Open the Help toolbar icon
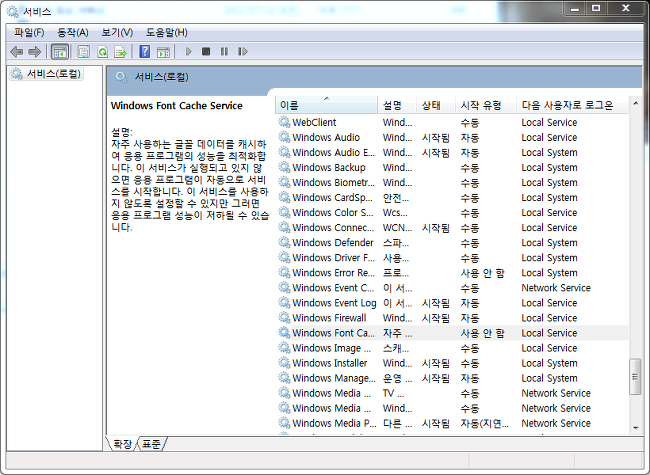 pos(144,52)
